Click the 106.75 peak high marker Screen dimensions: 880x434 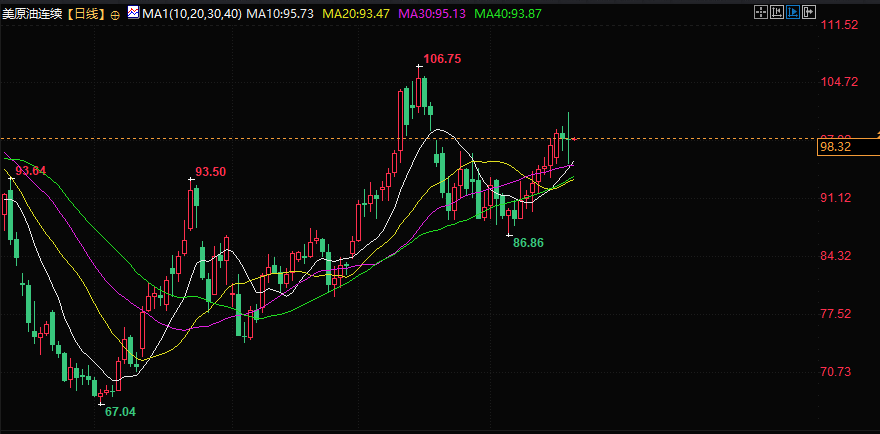click(442, 58)
